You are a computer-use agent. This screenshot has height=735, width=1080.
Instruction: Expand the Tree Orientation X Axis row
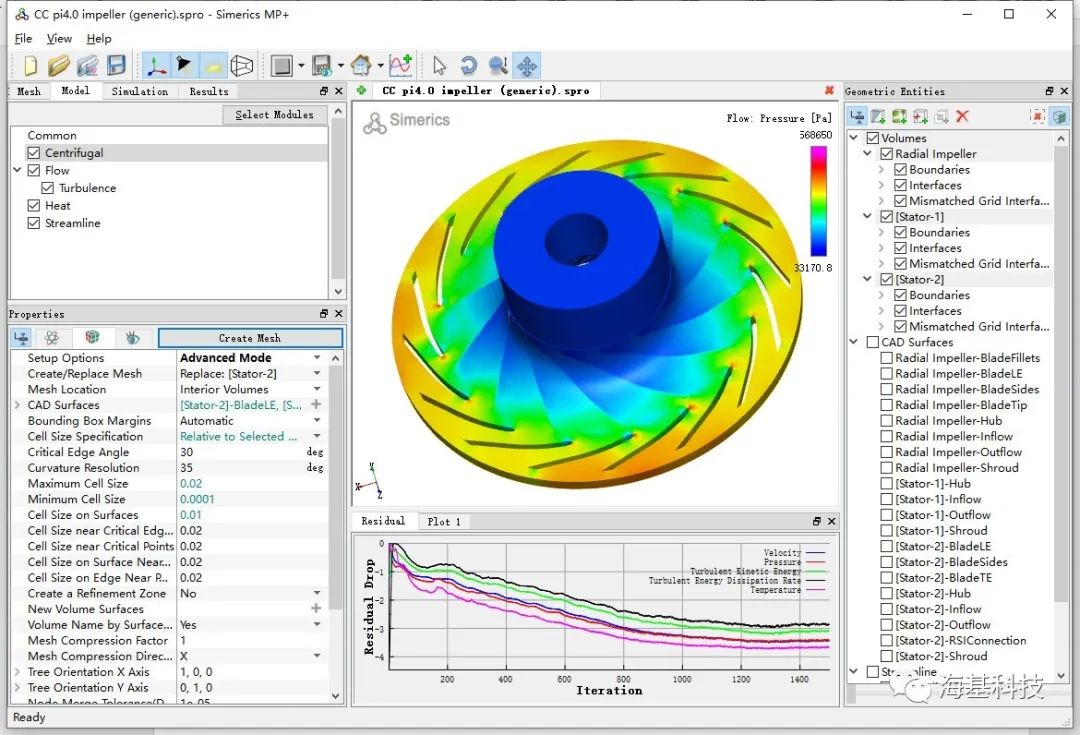tap(18, 672)
